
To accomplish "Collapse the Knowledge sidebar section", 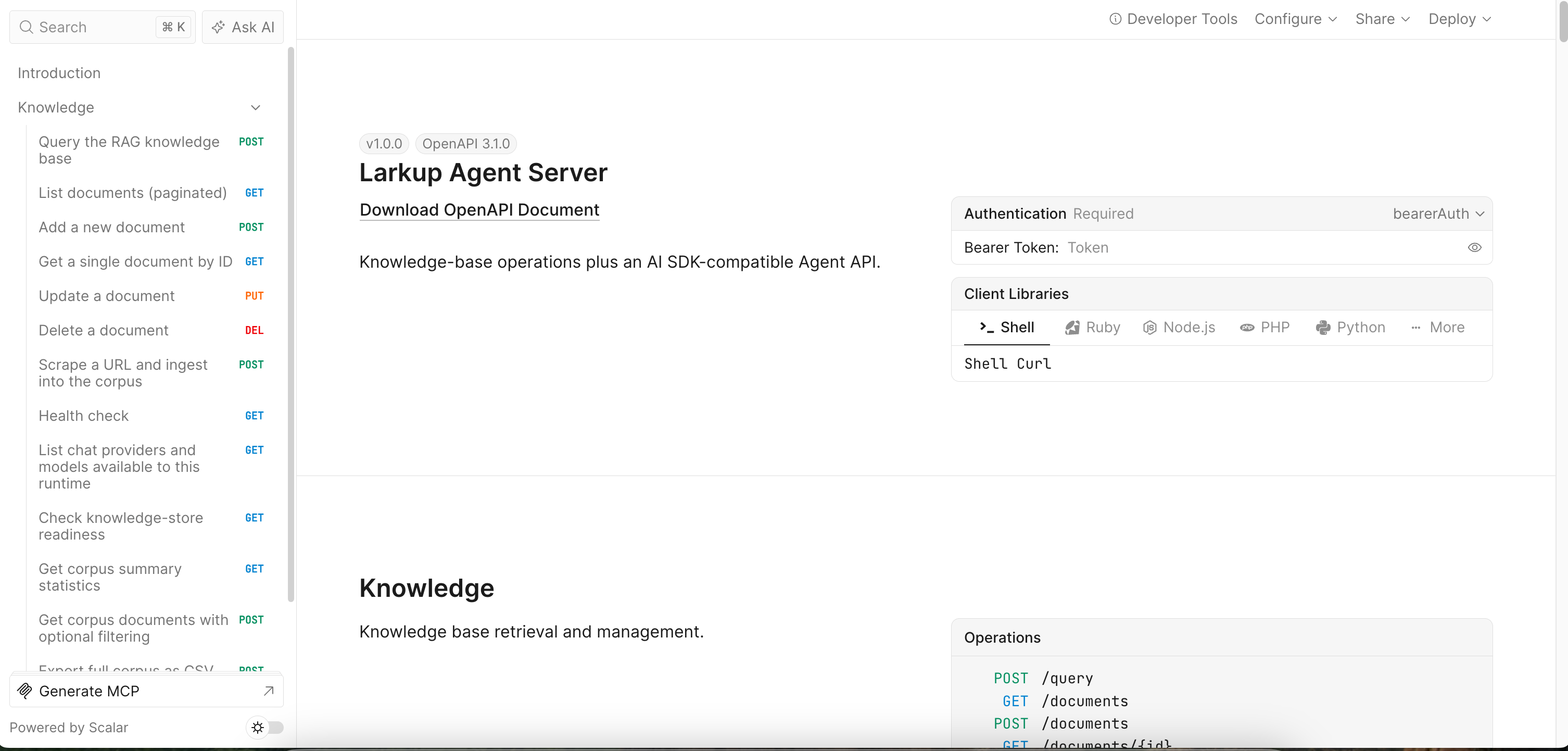I will [x=256, y=107].
